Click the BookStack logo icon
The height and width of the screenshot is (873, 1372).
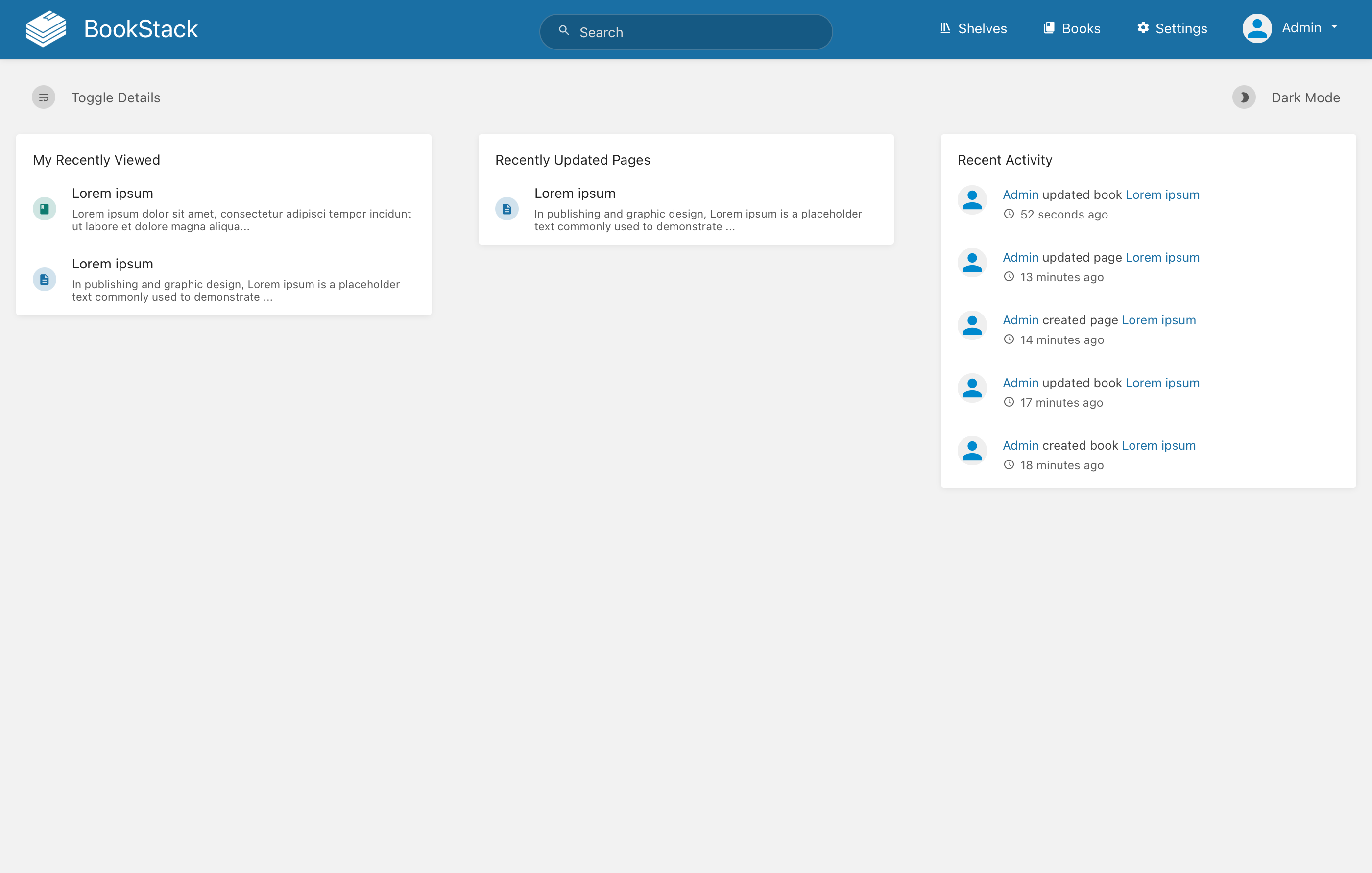coord(46,28)
